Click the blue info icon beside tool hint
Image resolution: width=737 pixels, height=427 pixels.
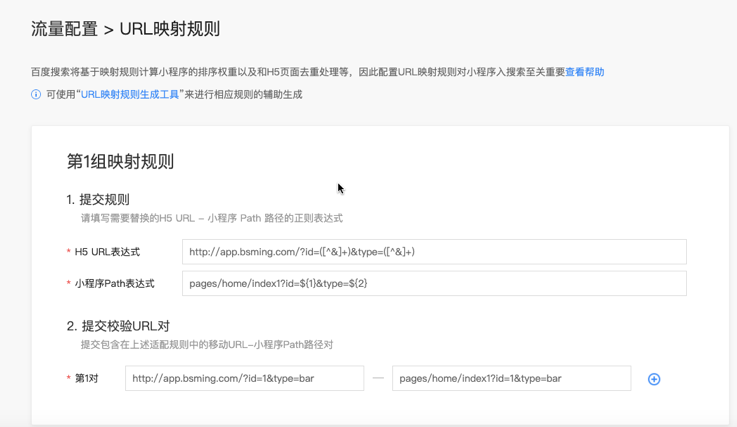[36, 95]
